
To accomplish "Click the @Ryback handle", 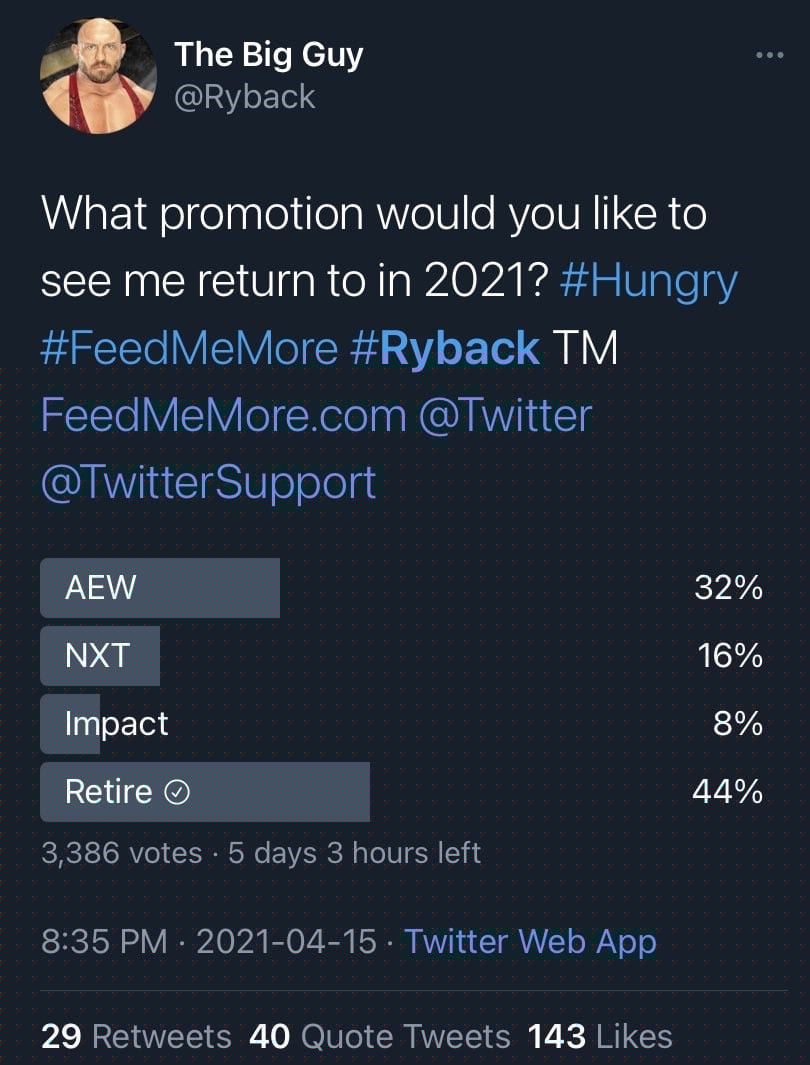I will click(245, 97).
